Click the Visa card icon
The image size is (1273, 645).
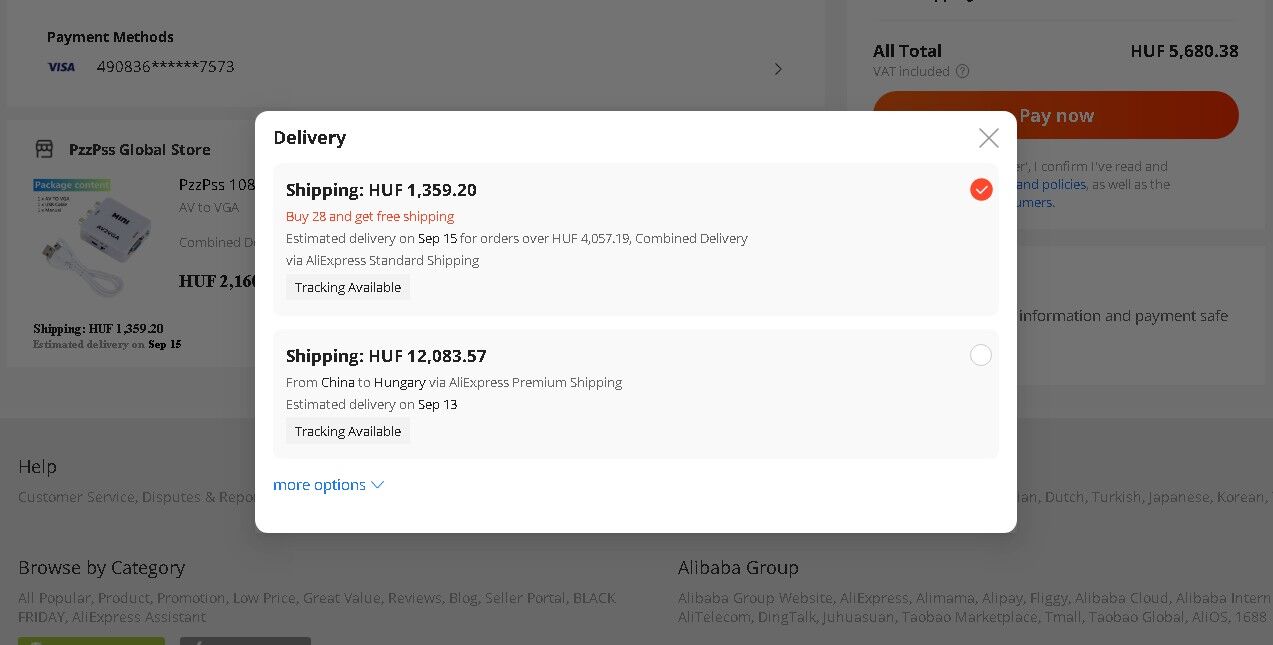(61, 67)
